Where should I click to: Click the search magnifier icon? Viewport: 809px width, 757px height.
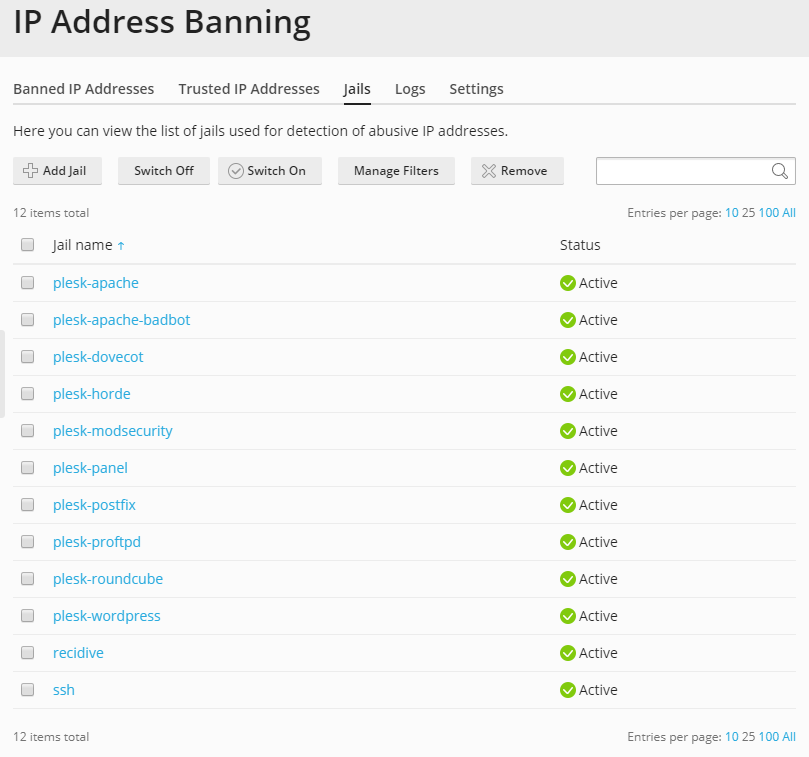pos(780,171)
